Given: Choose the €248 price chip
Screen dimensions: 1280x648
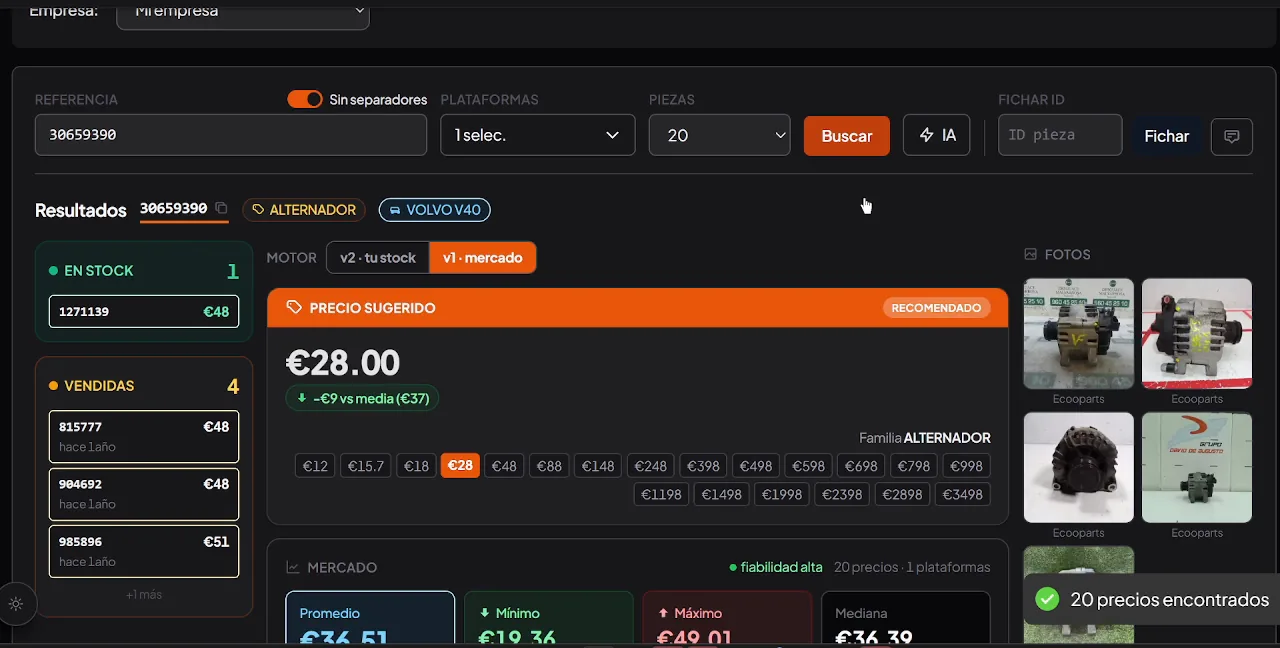Looking at the screenshot, I should (650, 466).
